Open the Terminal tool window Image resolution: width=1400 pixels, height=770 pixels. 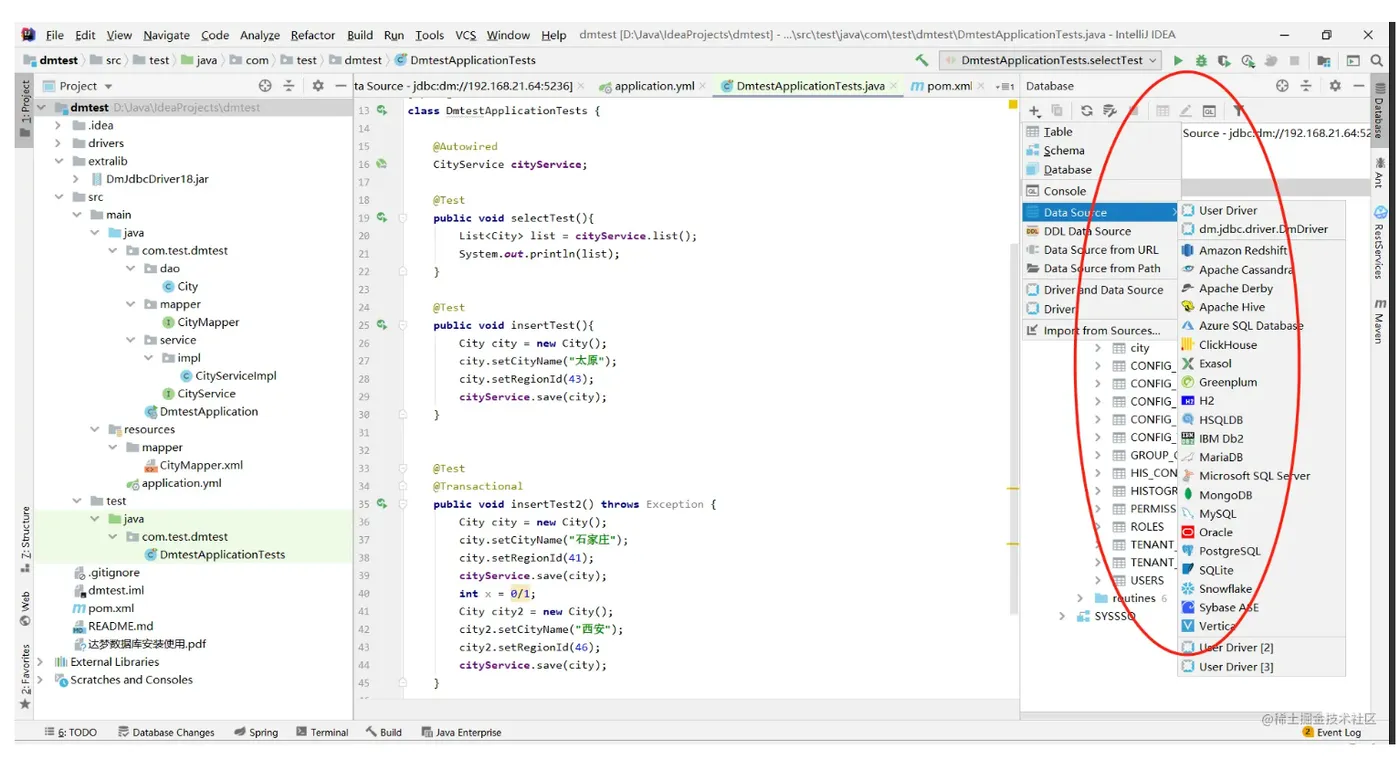(x=321, y=732)
